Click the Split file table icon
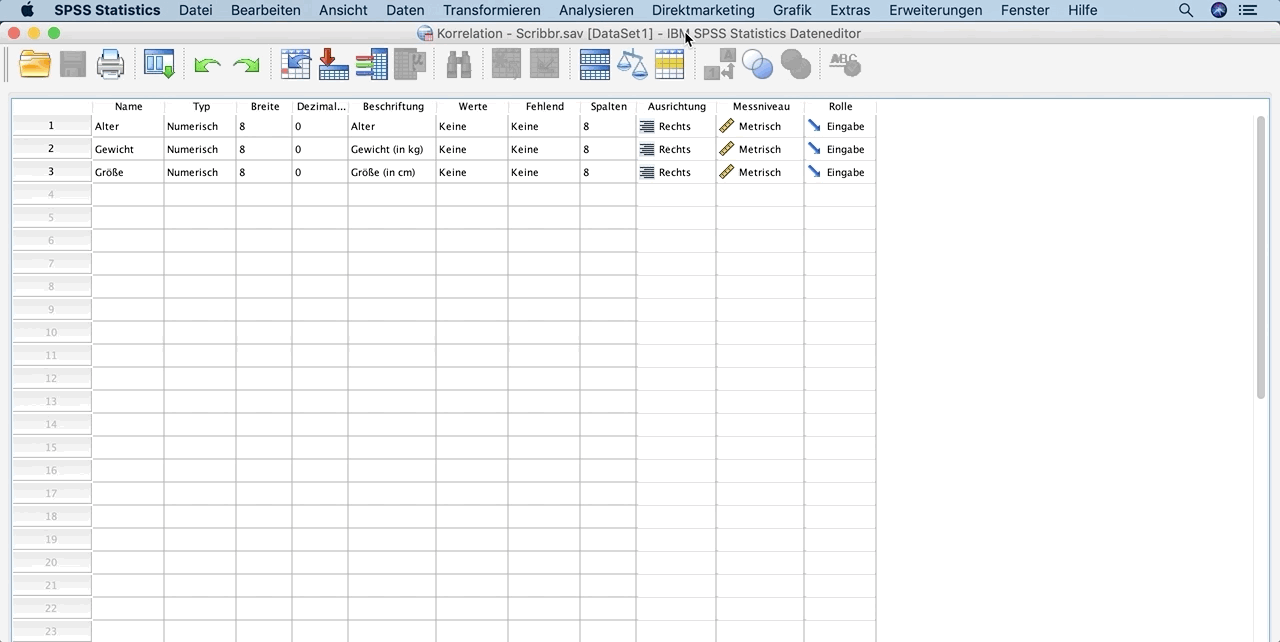The image size is (1280, 642). tap(595, 65)
